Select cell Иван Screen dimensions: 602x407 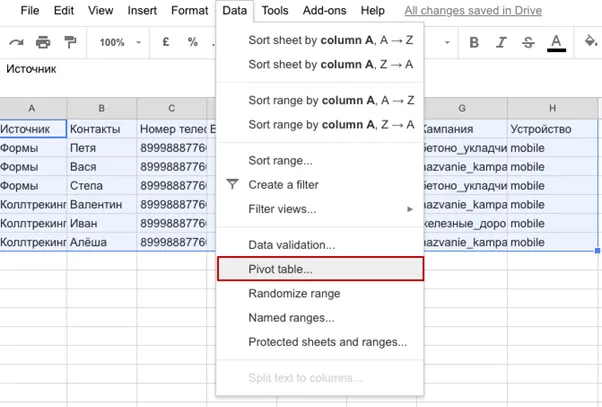[x=102, y=223]
